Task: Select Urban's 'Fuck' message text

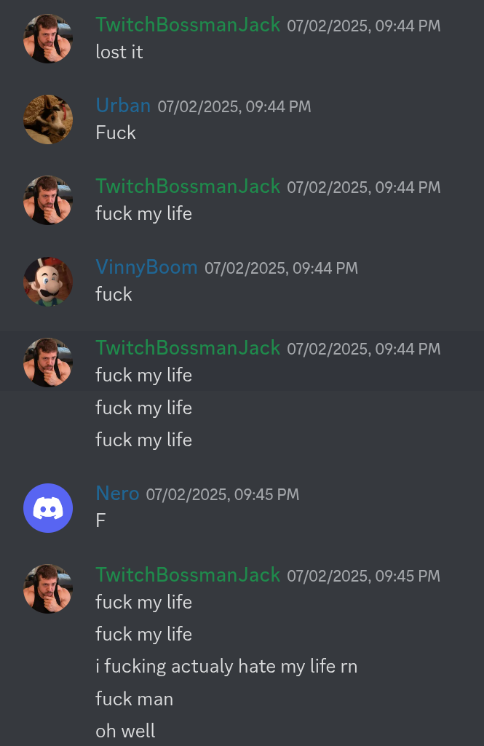Action: click(116, 133)
